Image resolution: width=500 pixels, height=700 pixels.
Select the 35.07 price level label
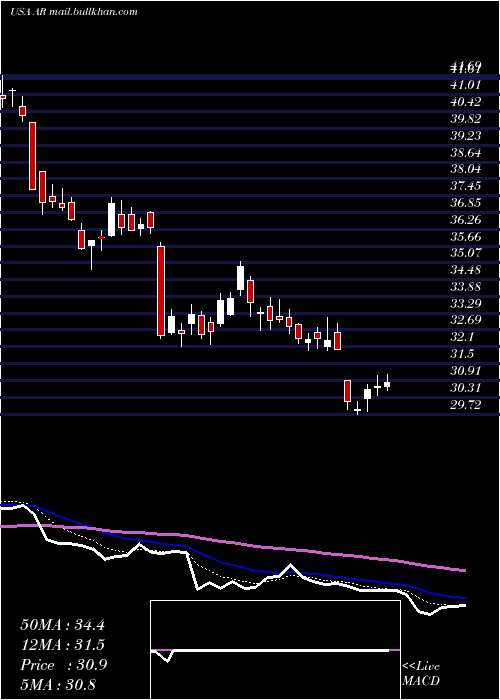465,253
